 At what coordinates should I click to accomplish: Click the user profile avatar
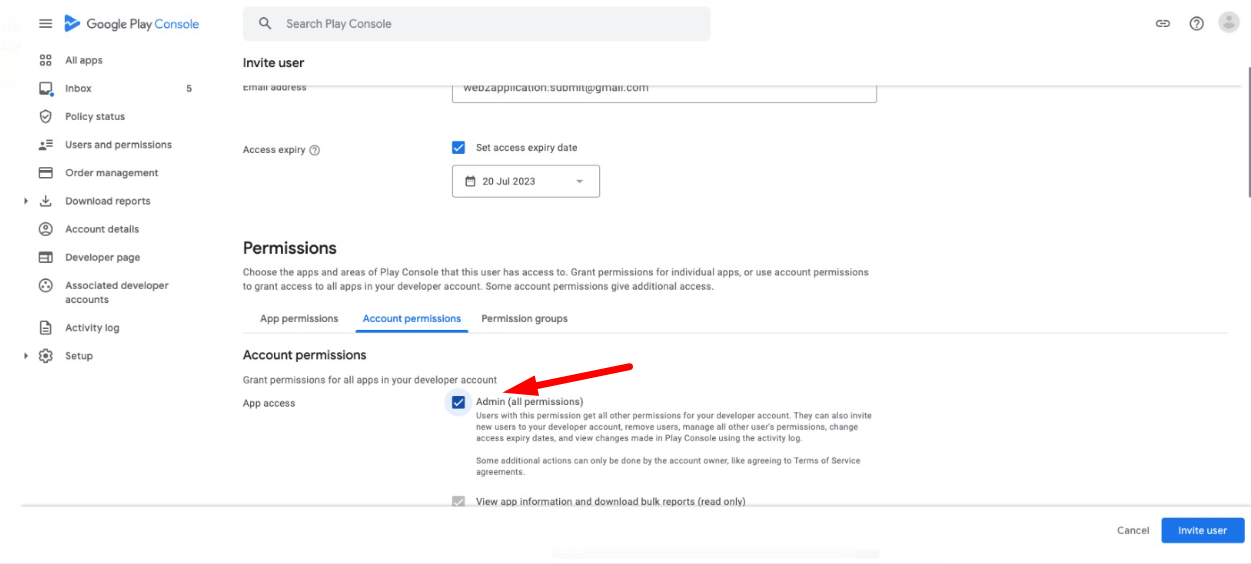coord(1229,23)
